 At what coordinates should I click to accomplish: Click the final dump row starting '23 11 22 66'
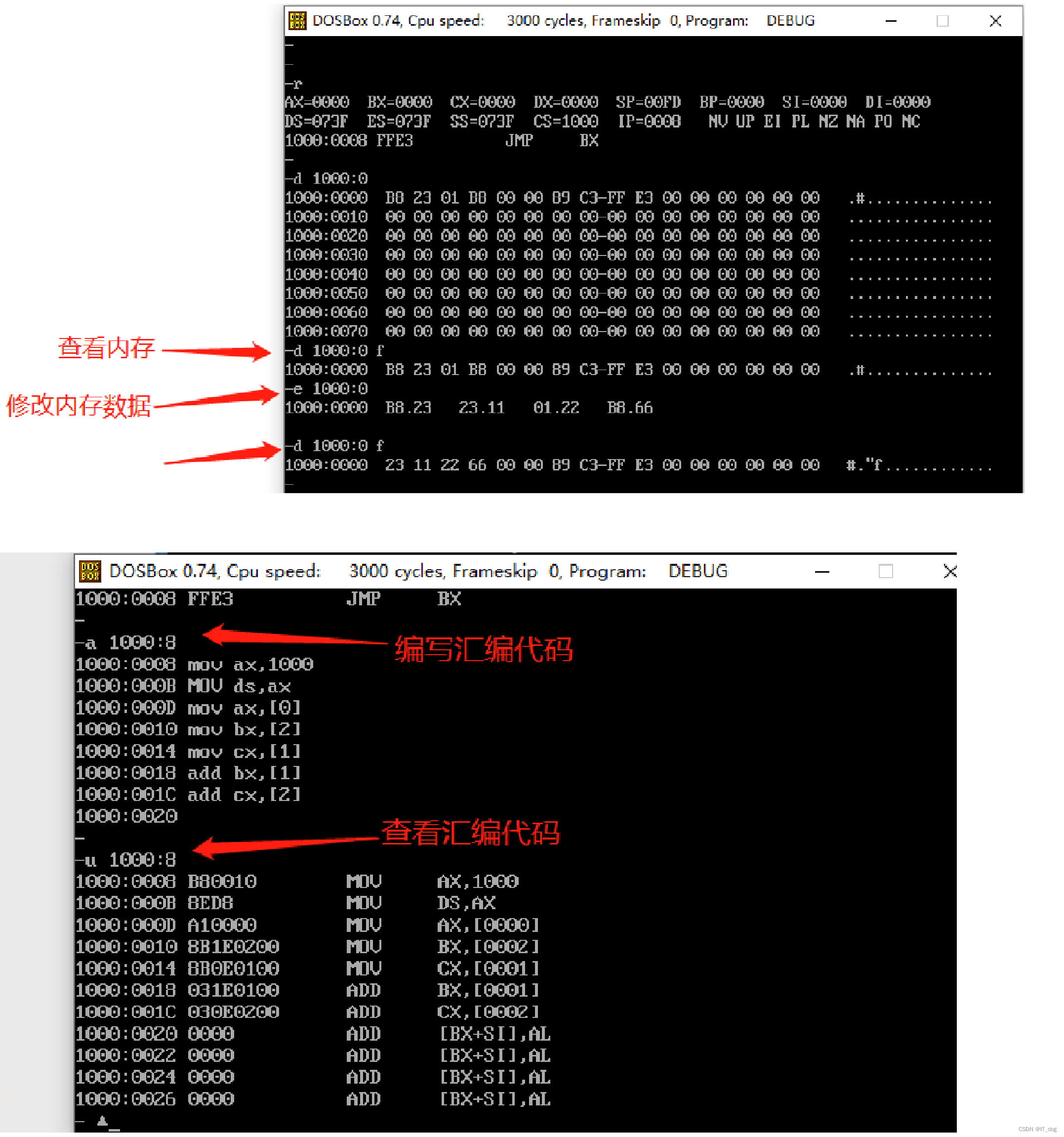click(638, 465)
